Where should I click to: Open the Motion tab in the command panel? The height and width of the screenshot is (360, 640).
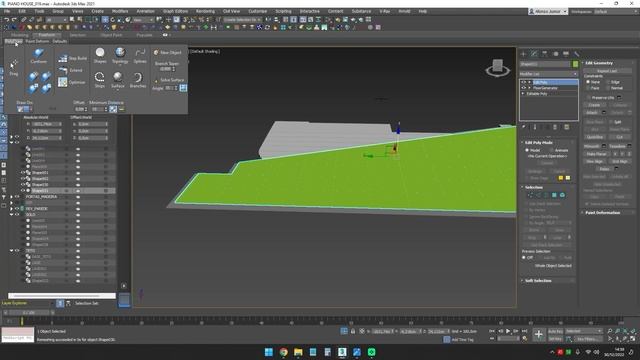pos(555,53)
